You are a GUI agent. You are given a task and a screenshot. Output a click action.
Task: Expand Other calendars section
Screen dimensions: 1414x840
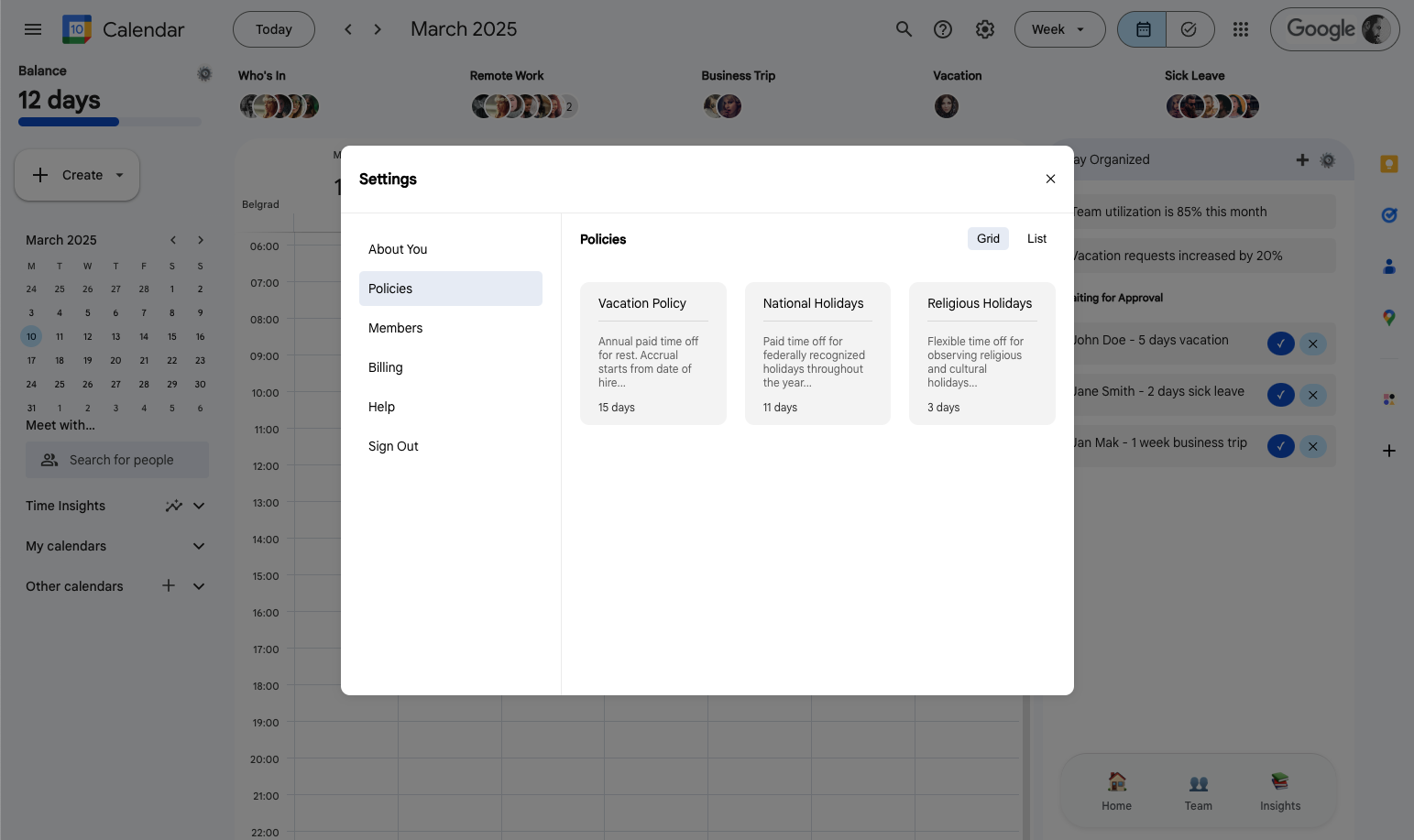[x=199, y=586]
